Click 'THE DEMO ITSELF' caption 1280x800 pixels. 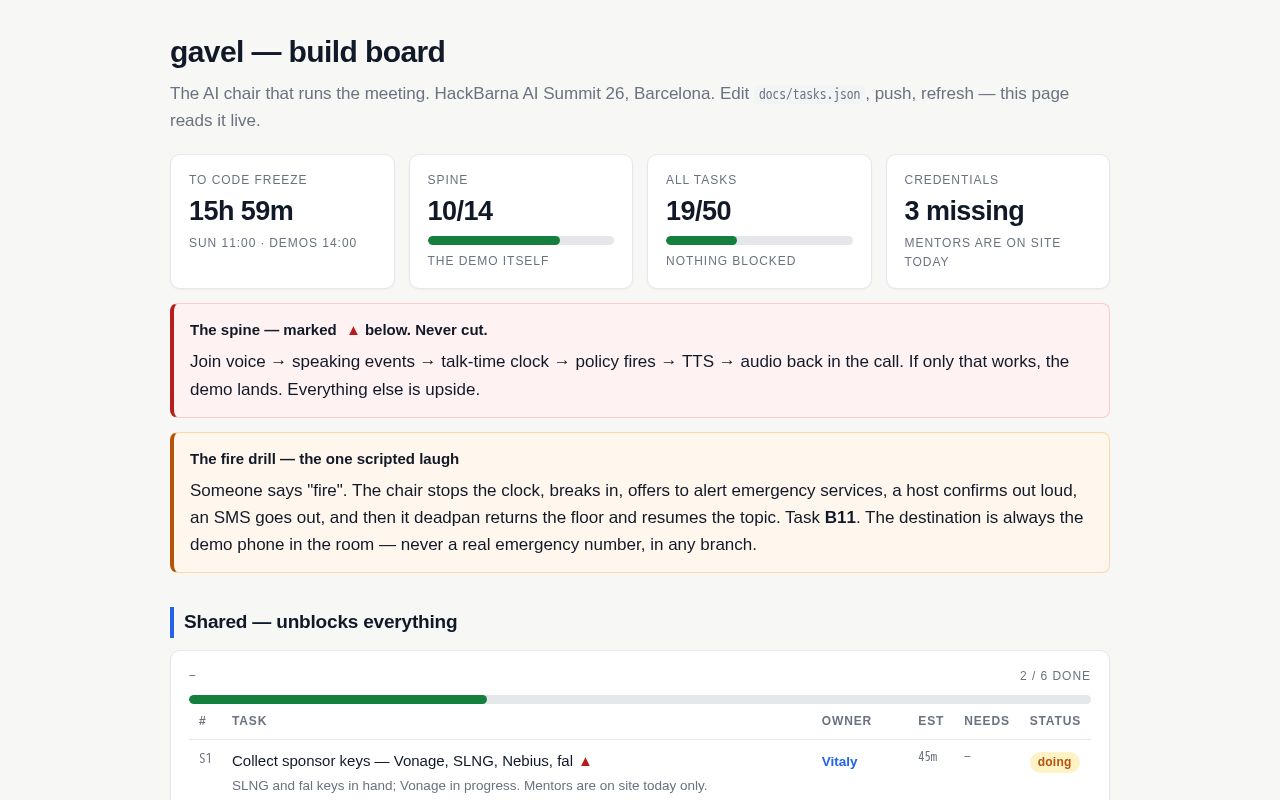click(488, 261)
